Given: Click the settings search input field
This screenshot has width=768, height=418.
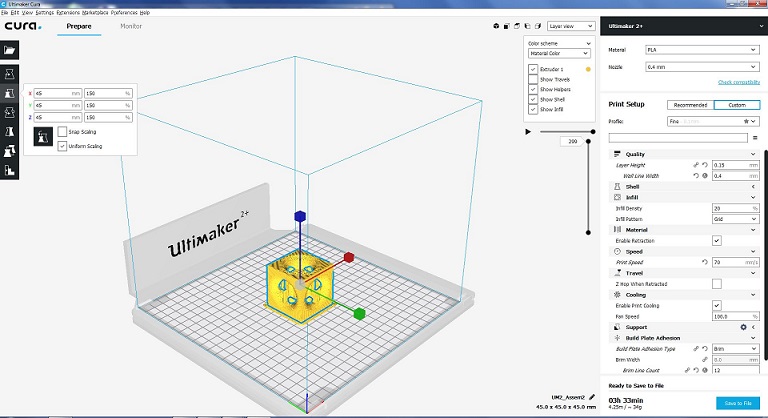Looking at the screenshot, I should pyautogui.click(x=678, y=138).
